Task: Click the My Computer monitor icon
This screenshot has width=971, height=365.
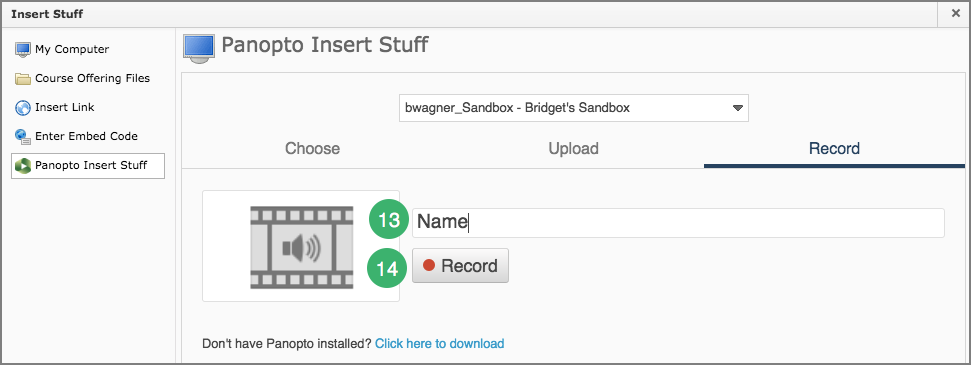Action: 23,50
